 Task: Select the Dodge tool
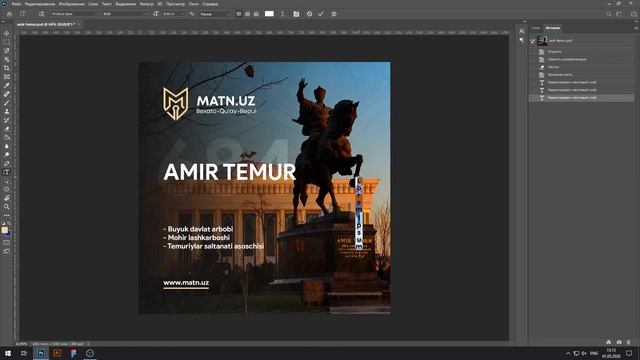pos(7,155)
